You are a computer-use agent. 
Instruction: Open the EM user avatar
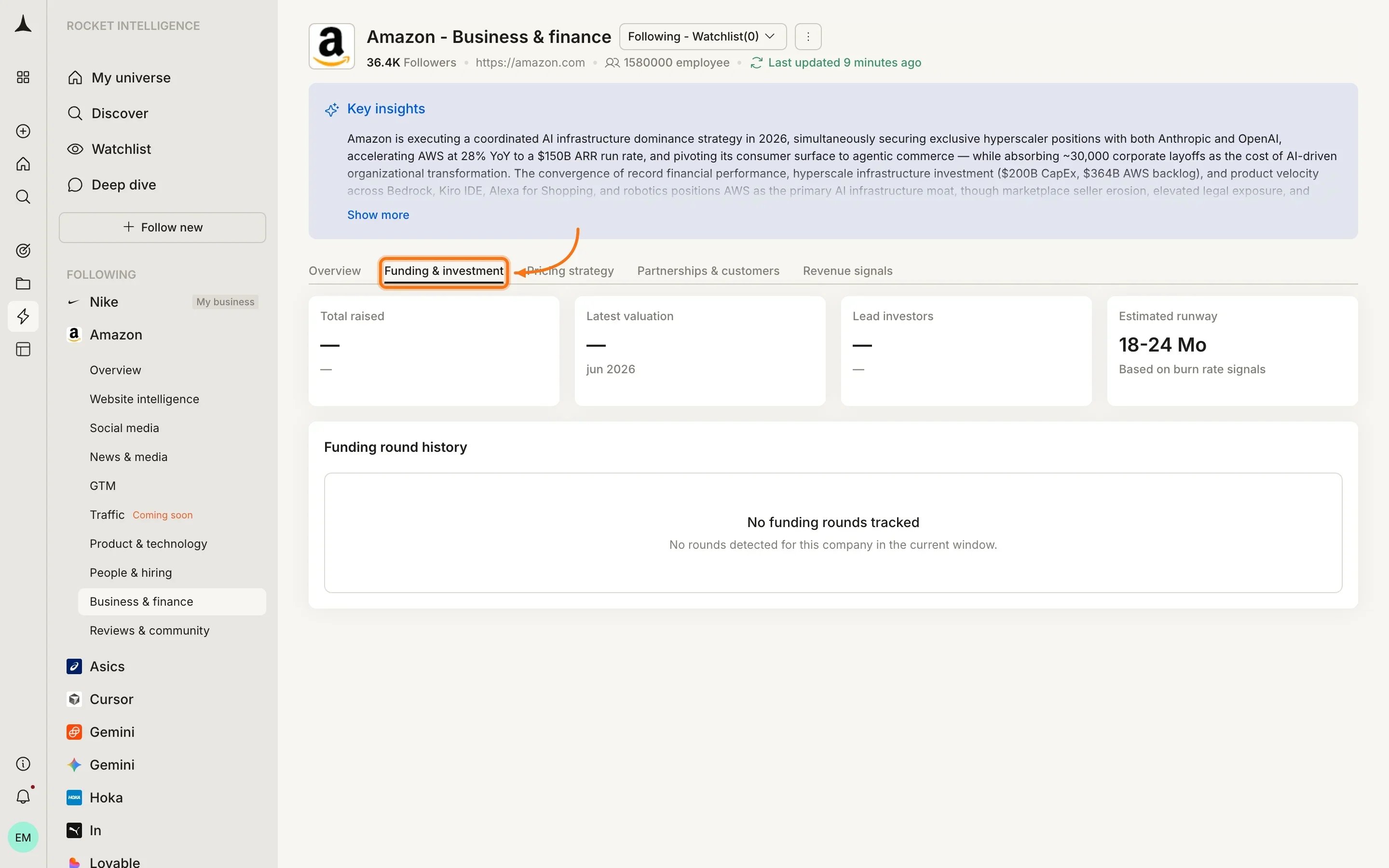[23, 837]
